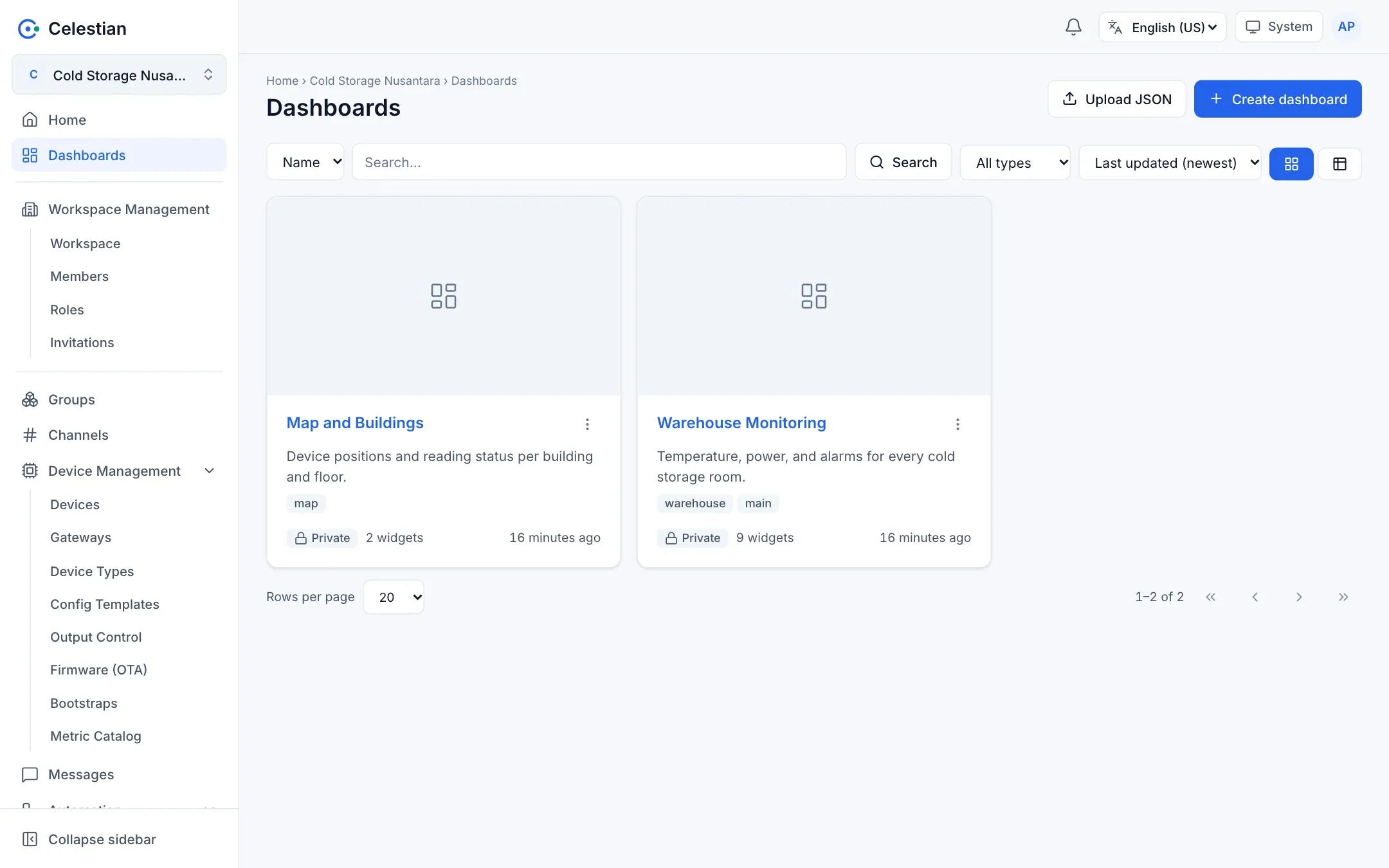Change the rows per page value
Image resolution: width=1389 pixels, height=868 pixels.
click(394, 597)
